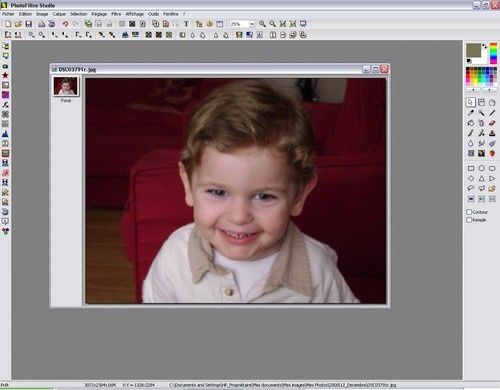Image resolution: width=500 pixels, height=390 pixels.
Task: Select the strawberry art brush tool
Action: click(x=492, y=153)
